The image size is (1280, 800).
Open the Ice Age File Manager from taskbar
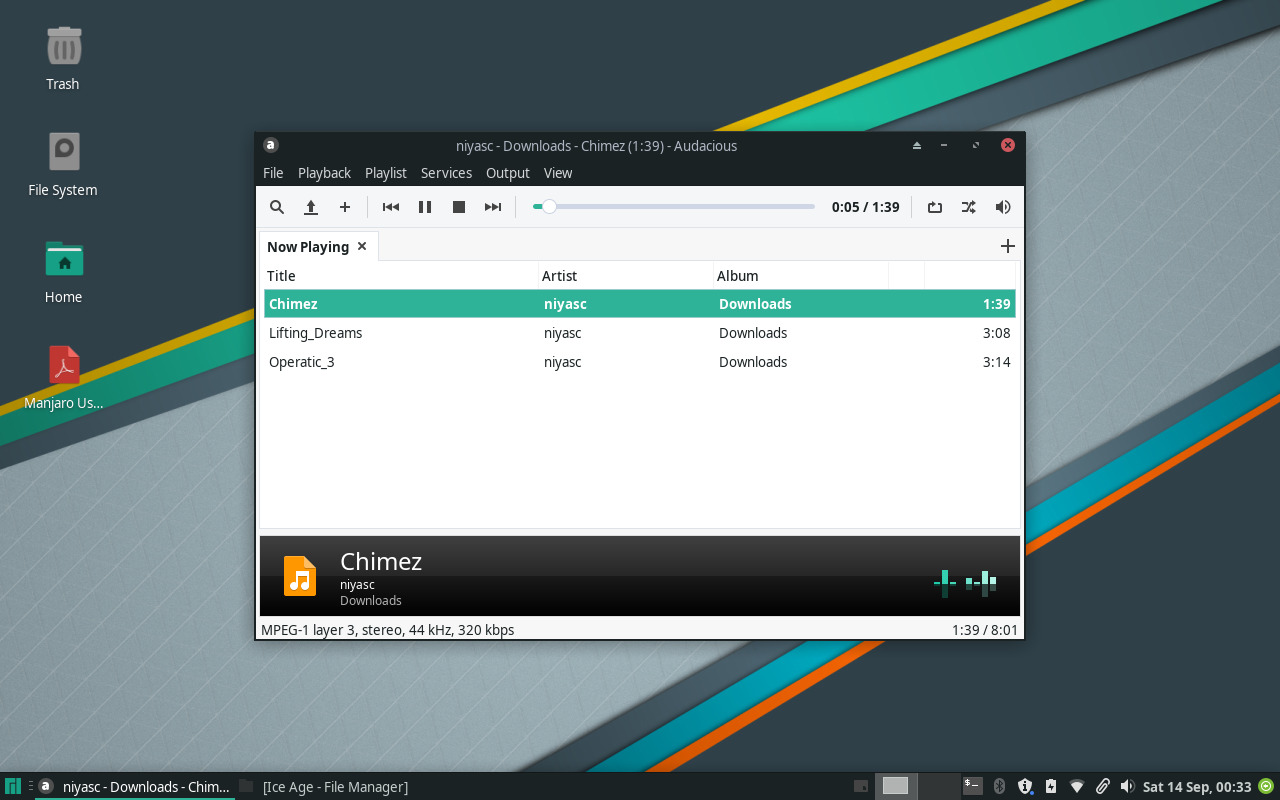335,786
